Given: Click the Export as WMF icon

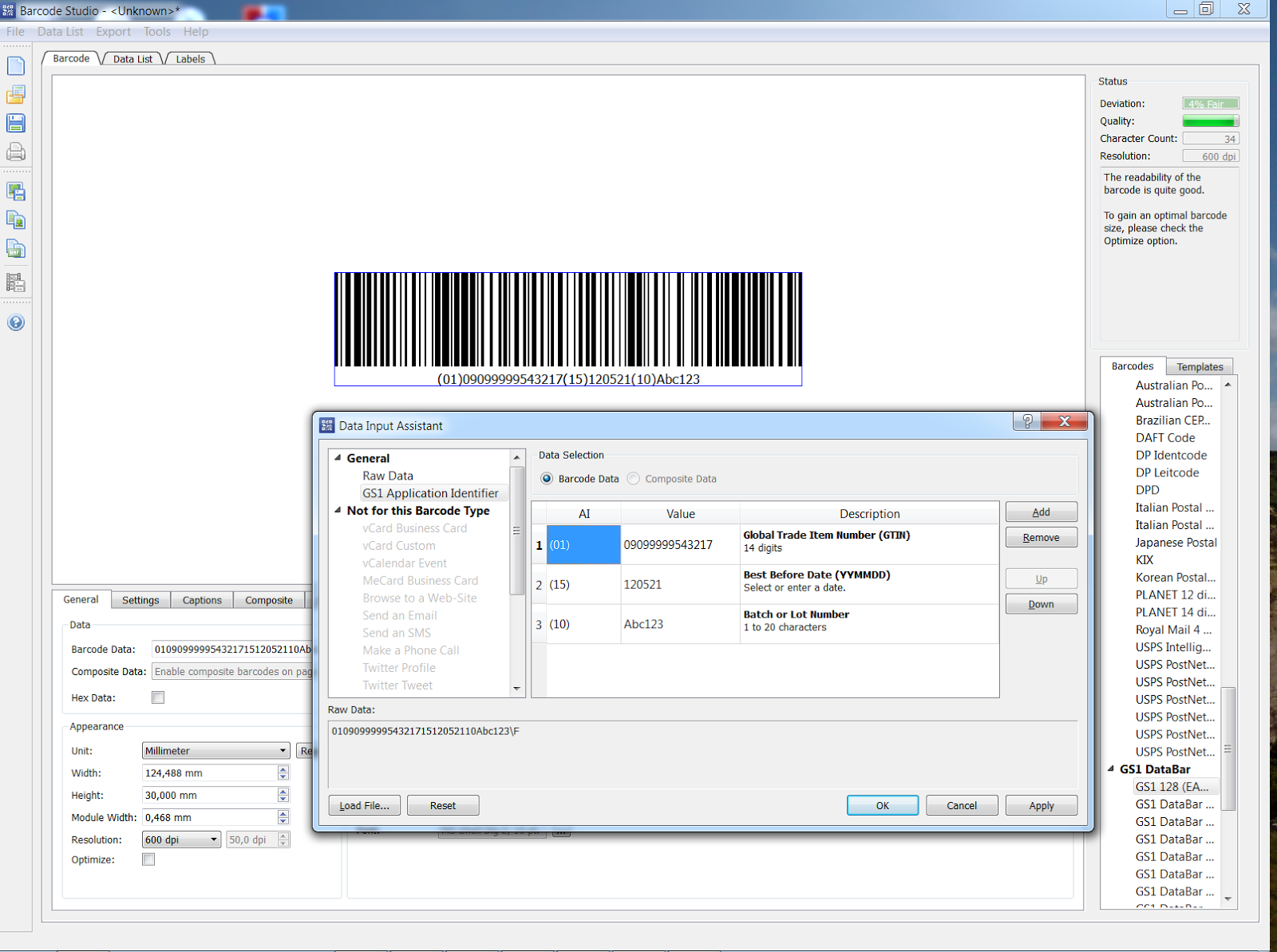Looking at the screenshot, I should click(16, 249).
